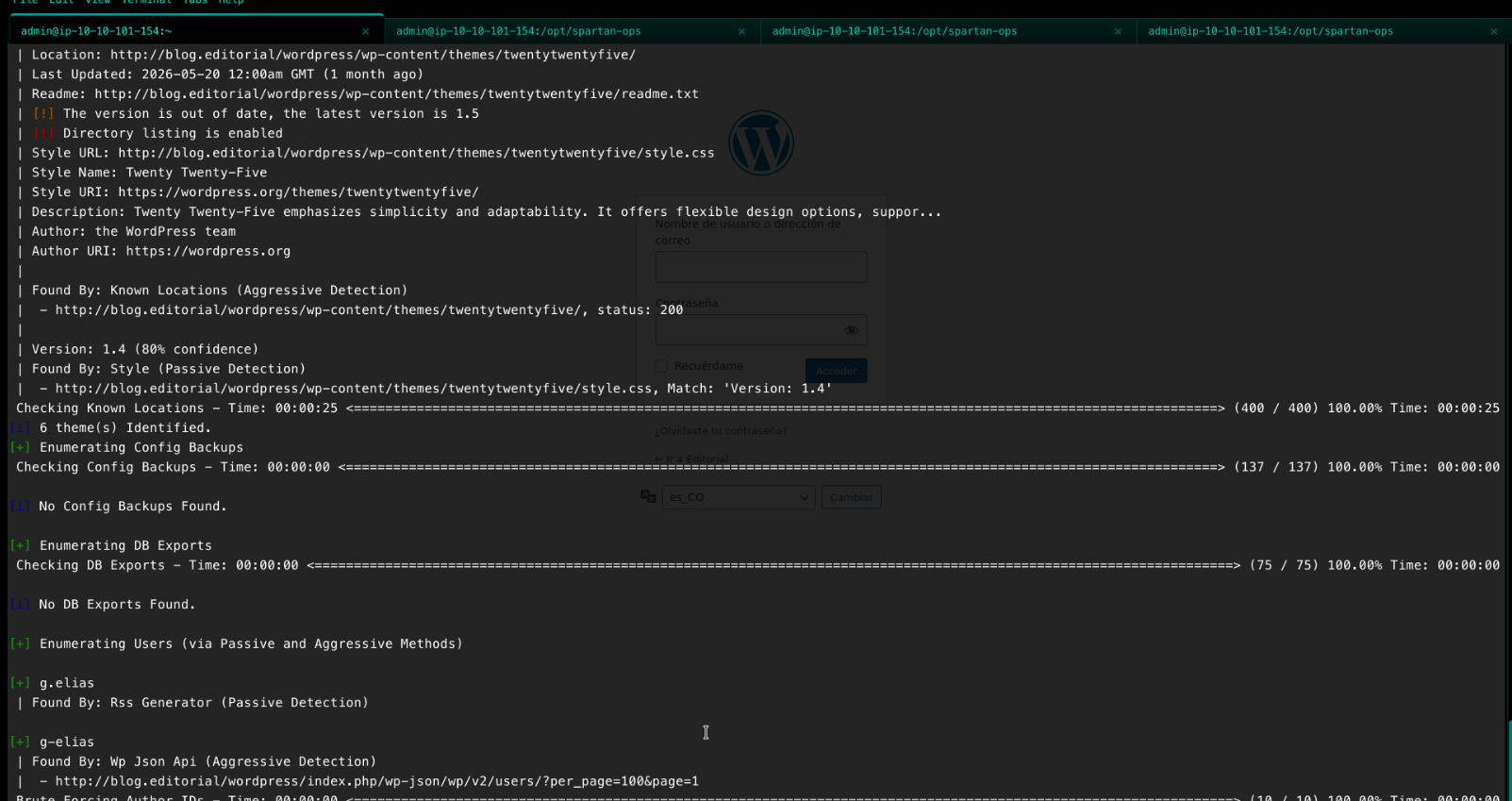
Task: Click 'The version is out of date' warning
Action: [271, 113]
